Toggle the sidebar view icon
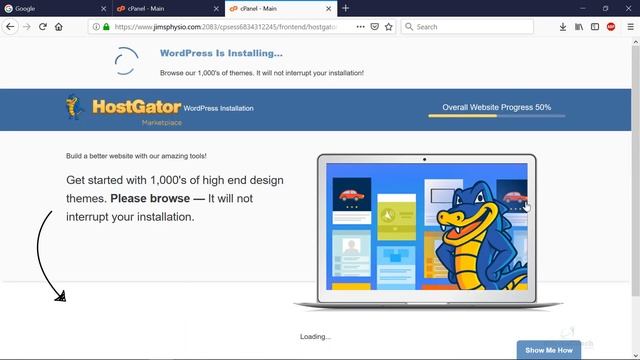 (595, 27)
